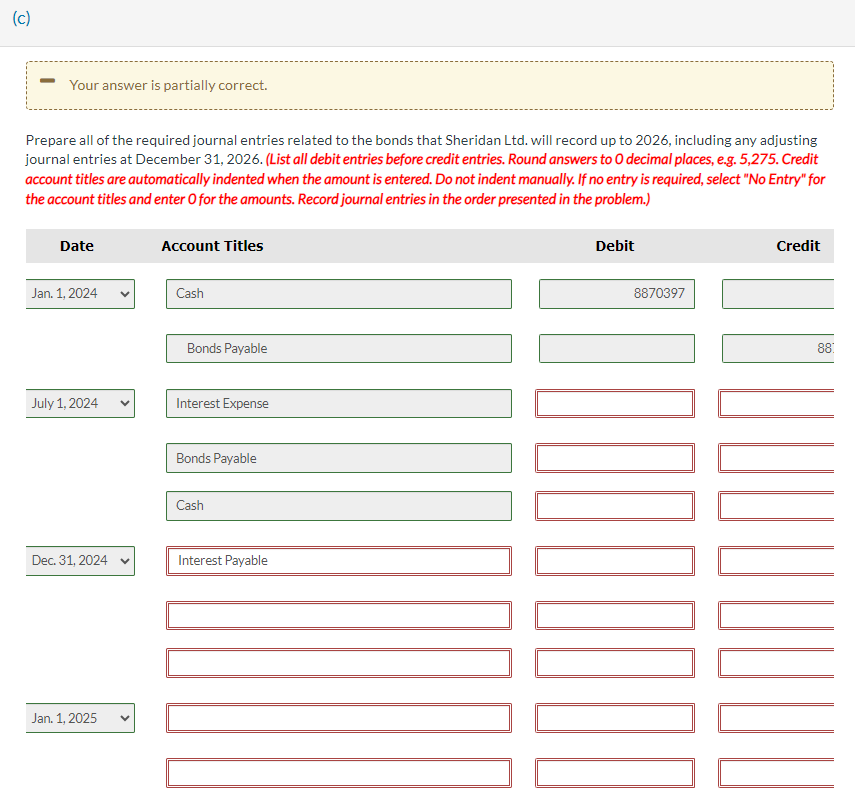
Task: Click the empty account title field beside Jan. 1, 2025
Action: [x=339, y=718]
